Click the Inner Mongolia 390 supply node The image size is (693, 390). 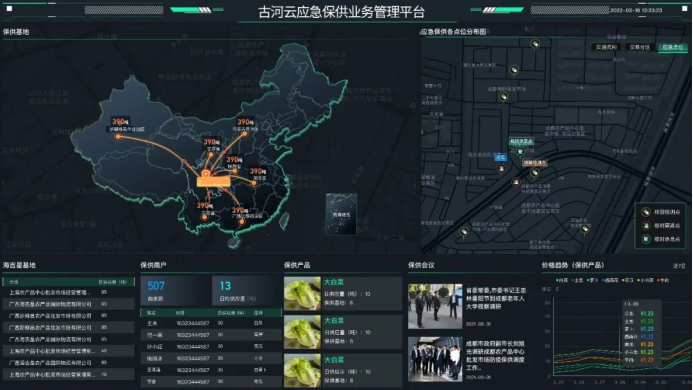(244, 134)
